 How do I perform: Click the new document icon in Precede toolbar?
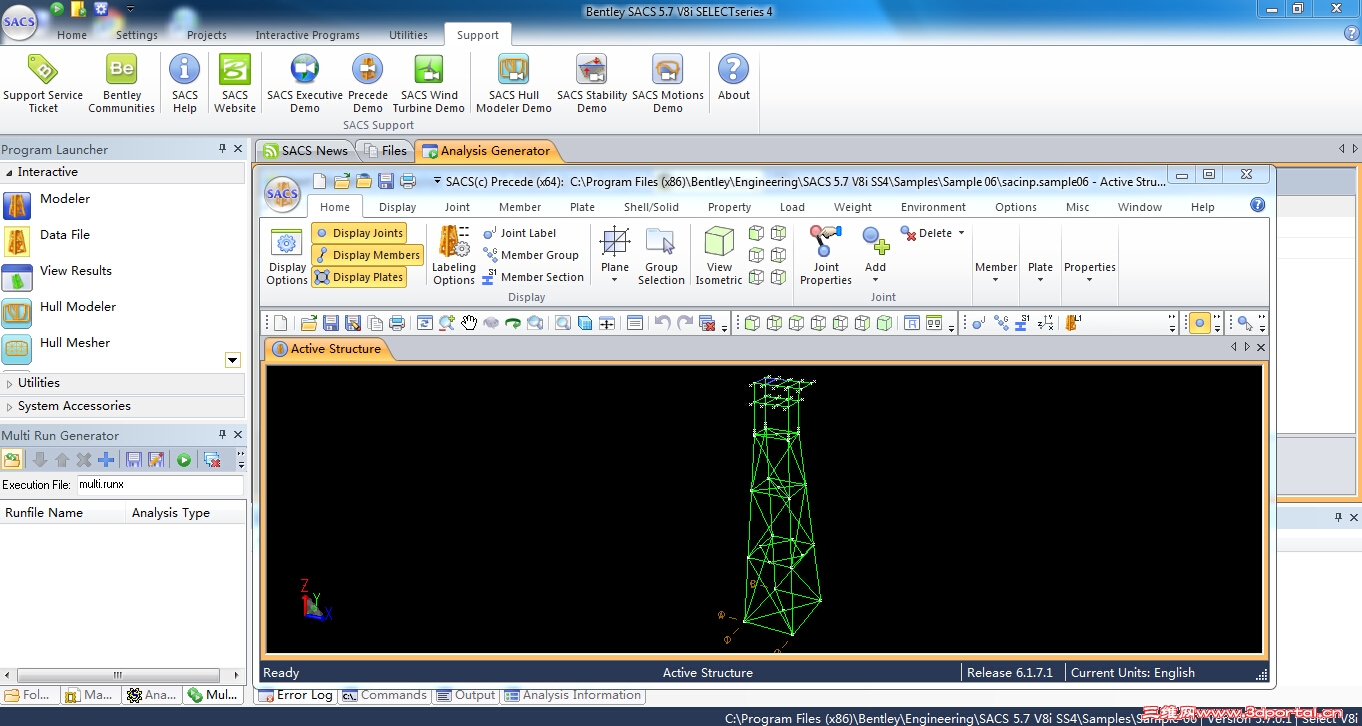click(x=281, y=323)
